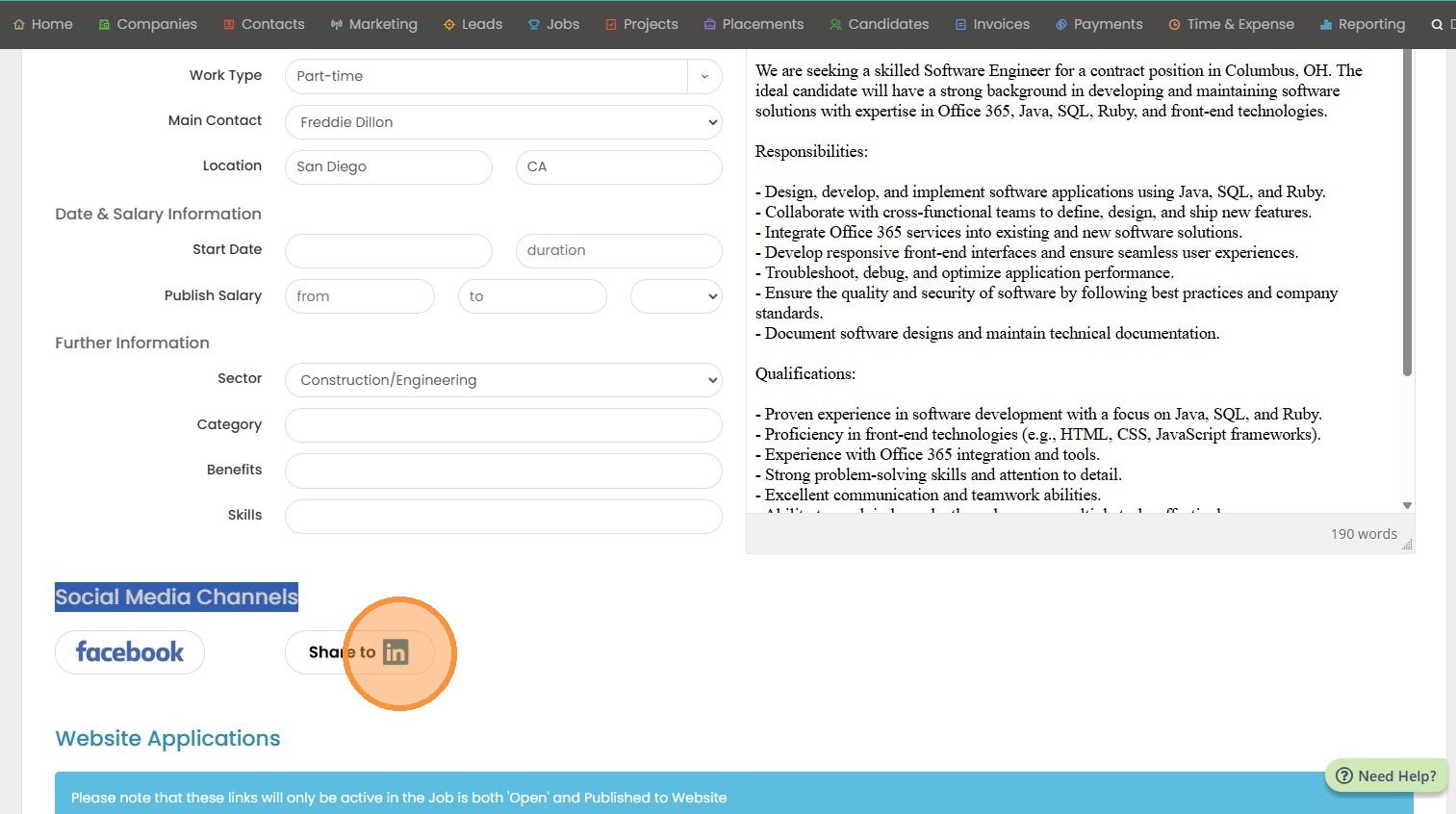Click the Publish Salary to field
This screenshot has width=1456, height=814.
pos(532,296)
